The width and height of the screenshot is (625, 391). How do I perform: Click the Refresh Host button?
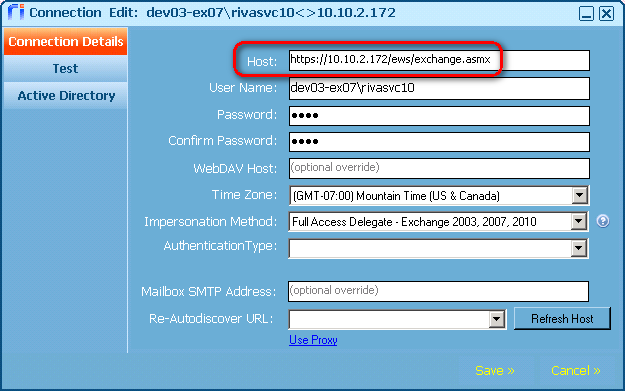[x=562, y=318]
